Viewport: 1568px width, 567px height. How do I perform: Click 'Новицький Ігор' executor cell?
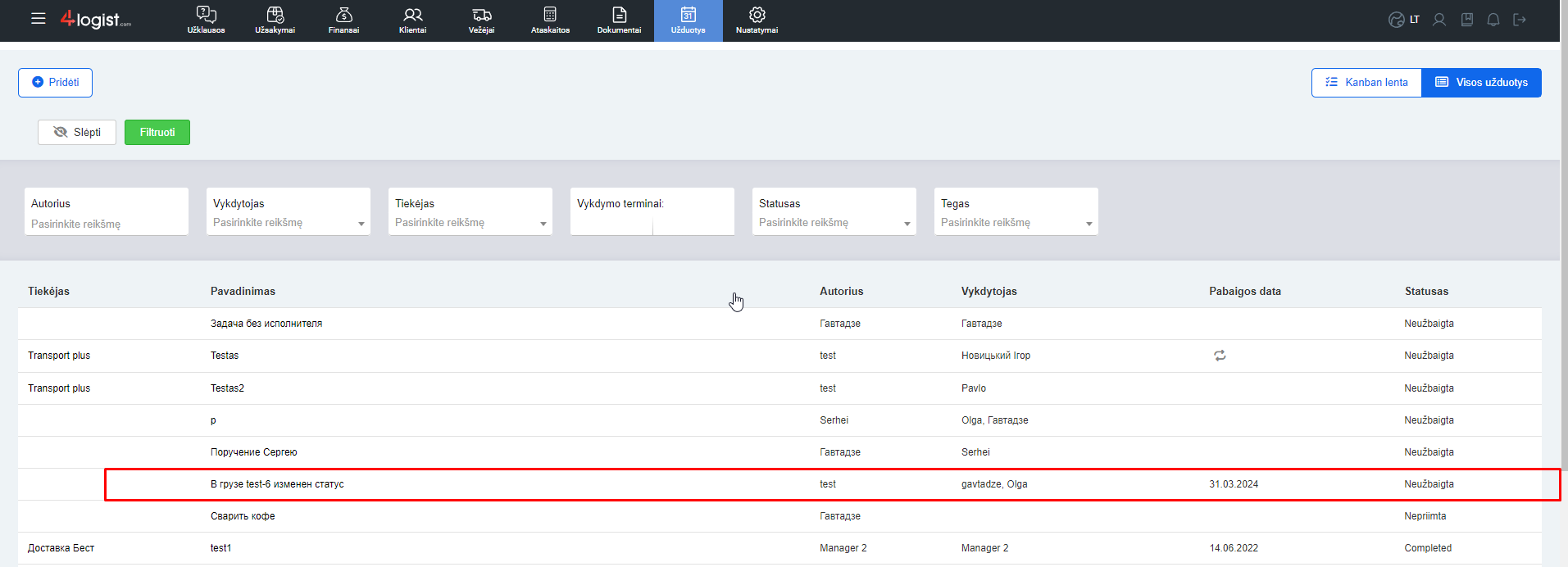(x=996, y=356)
